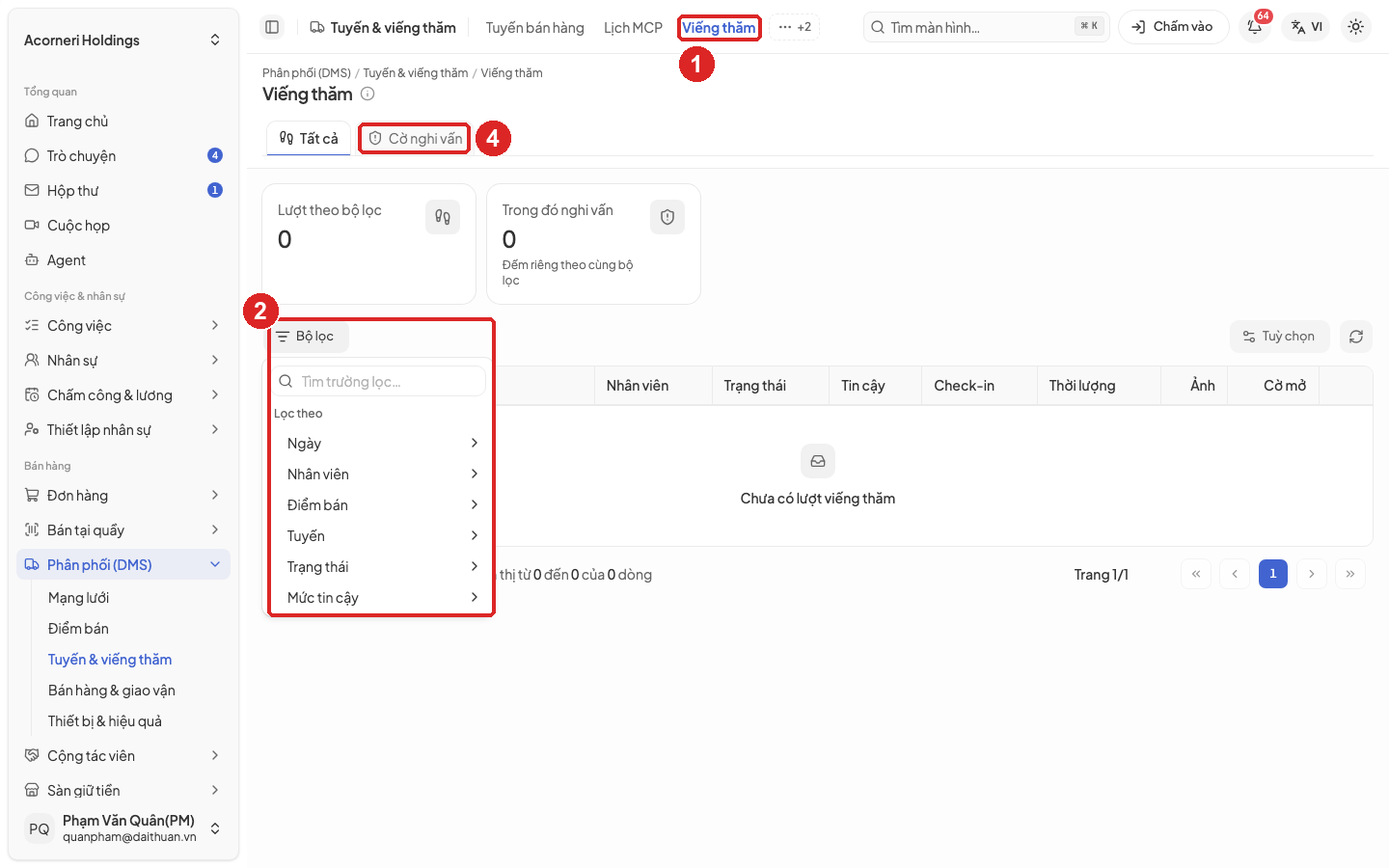1389x868 pixels.
Task: Open the notifications bell icon
Action: point(1255,27)
